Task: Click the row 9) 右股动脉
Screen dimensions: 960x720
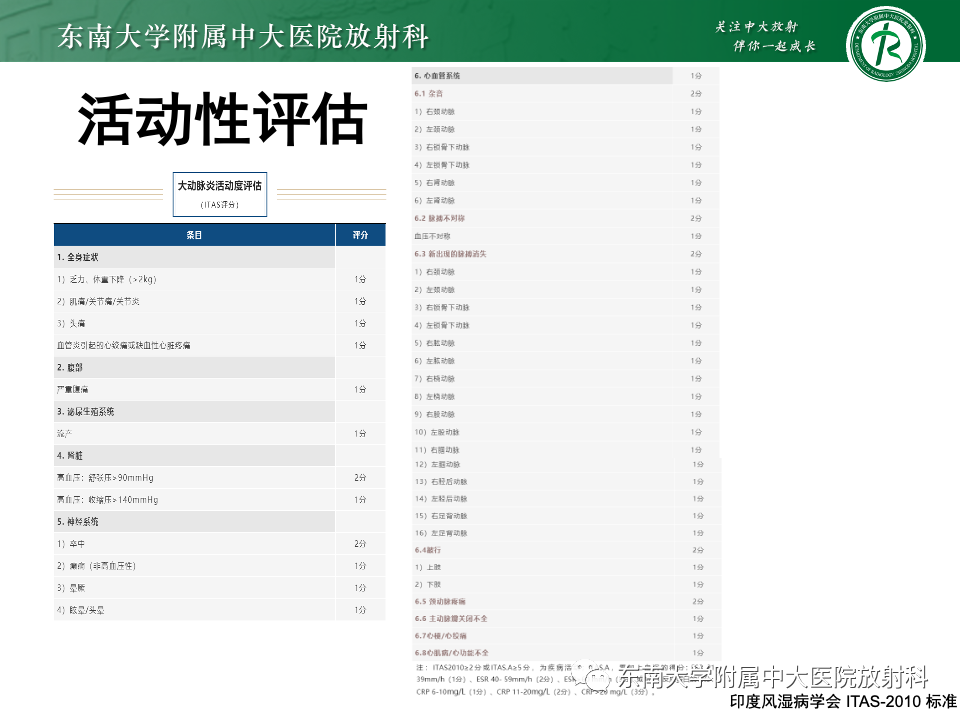Action: (x=565, y=414)
